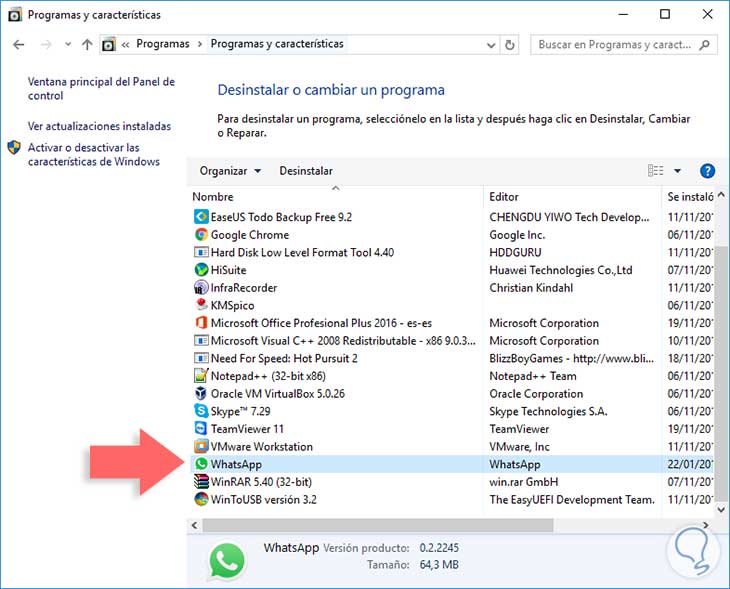The width and height of the screenshot is (730, 589).
Task: Select Oracle VM VirtualBox 5.0.26 entry
Action: (x=277, y=393)
